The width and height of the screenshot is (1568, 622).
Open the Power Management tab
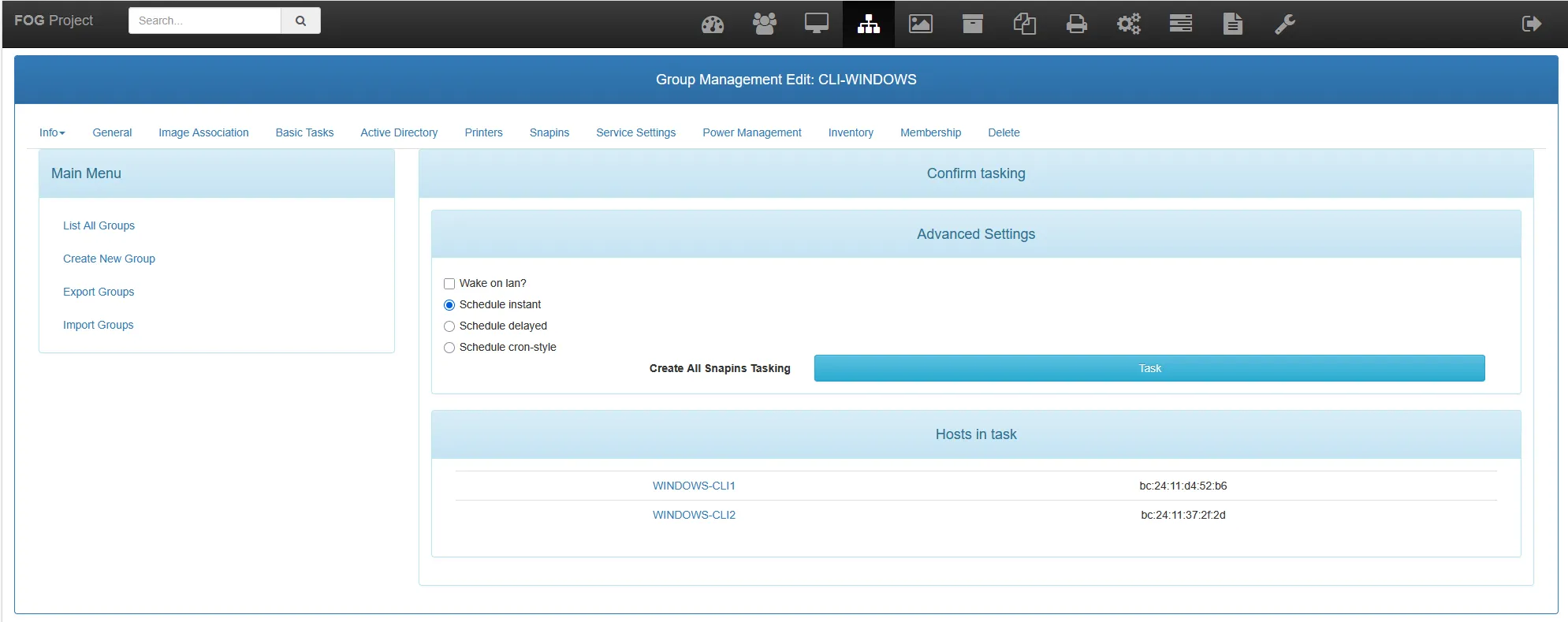point(751,132)
